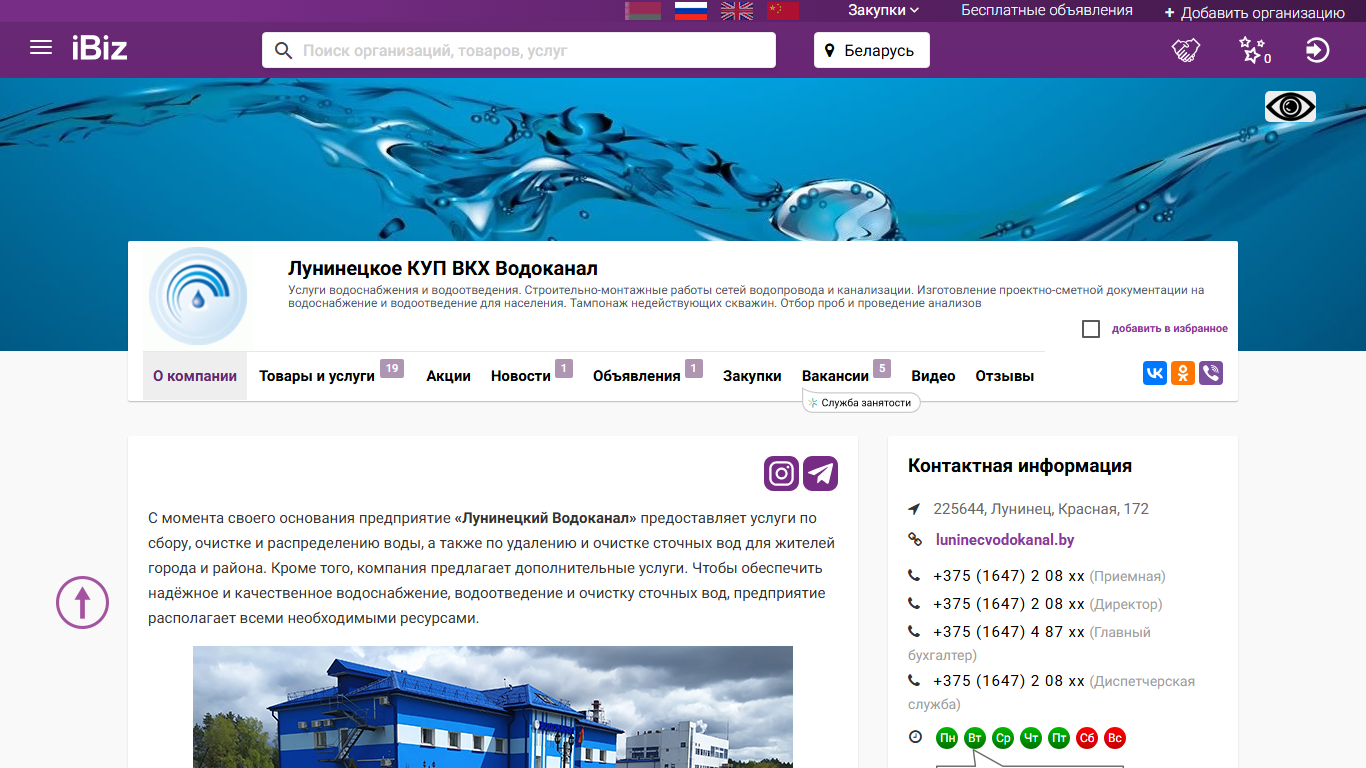Switch to the Акции tab
The image size is (1366, 768).
(448, 376)
